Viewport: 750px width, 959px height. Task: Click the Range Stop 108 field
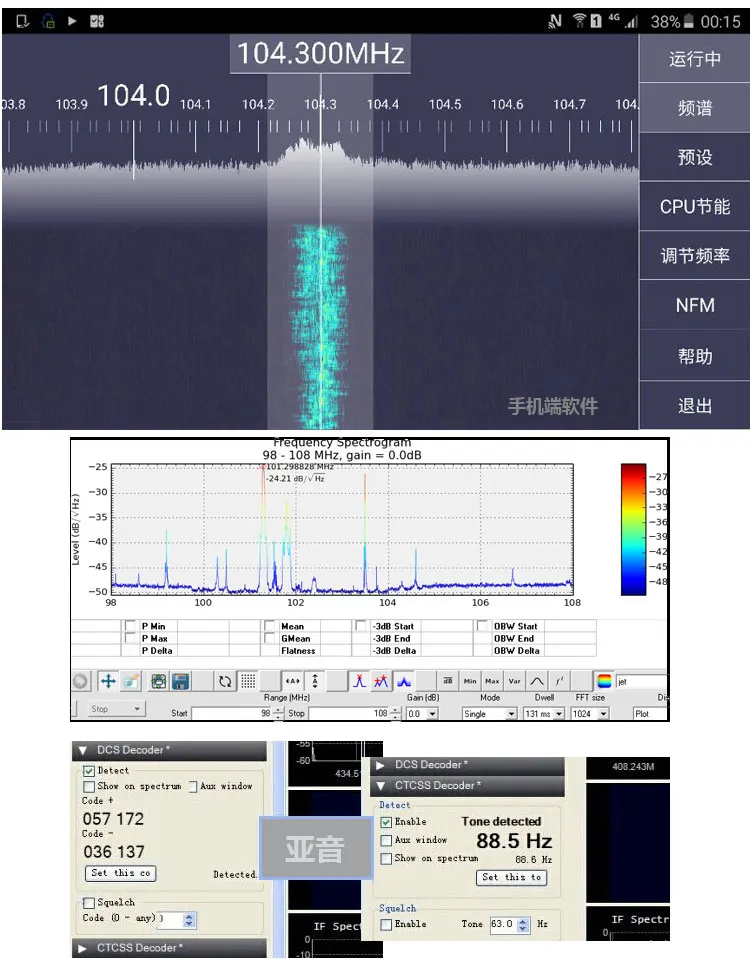pos(349,714)
